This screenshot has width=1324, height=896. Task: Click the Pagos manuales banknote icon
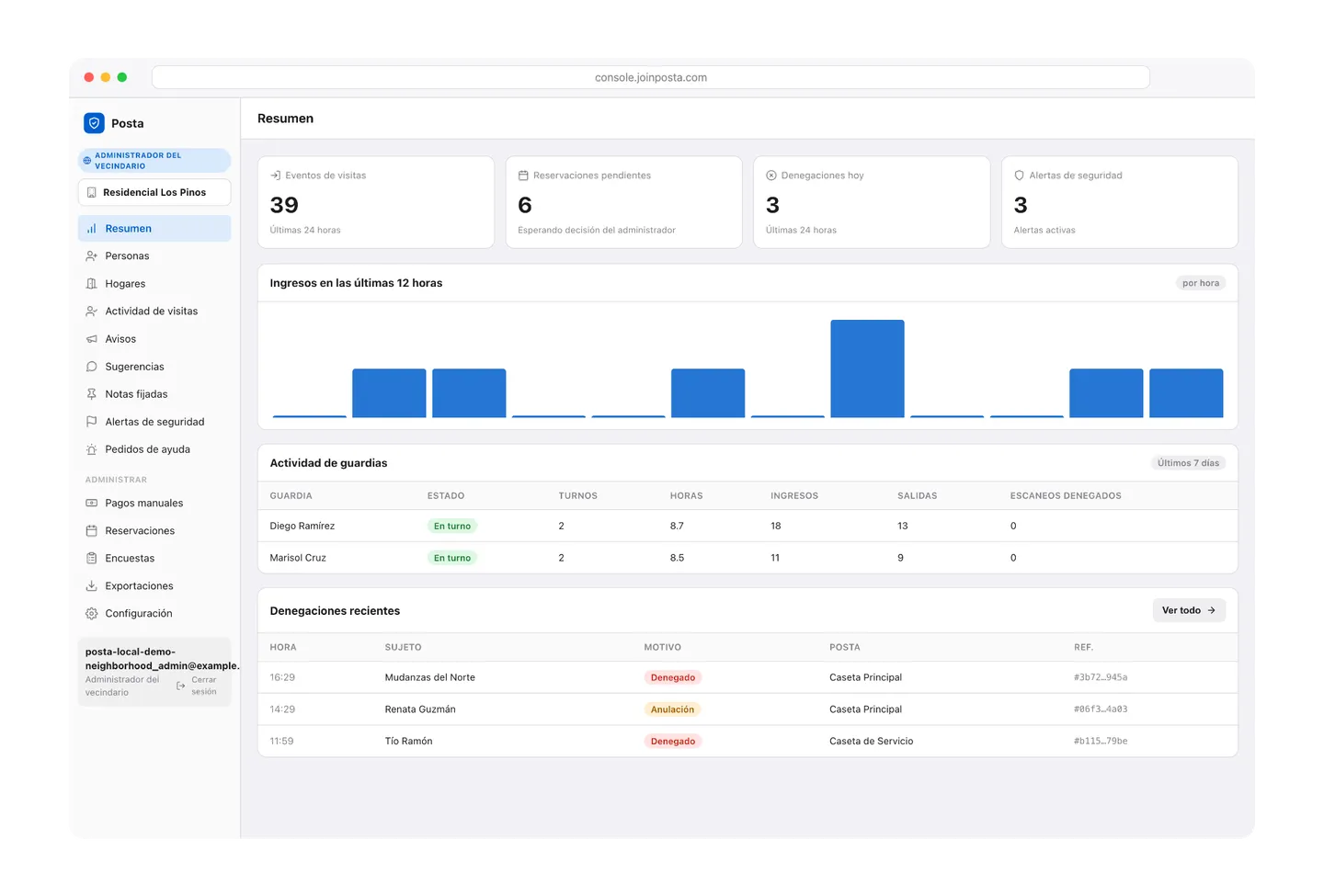[x=92, y=504]
